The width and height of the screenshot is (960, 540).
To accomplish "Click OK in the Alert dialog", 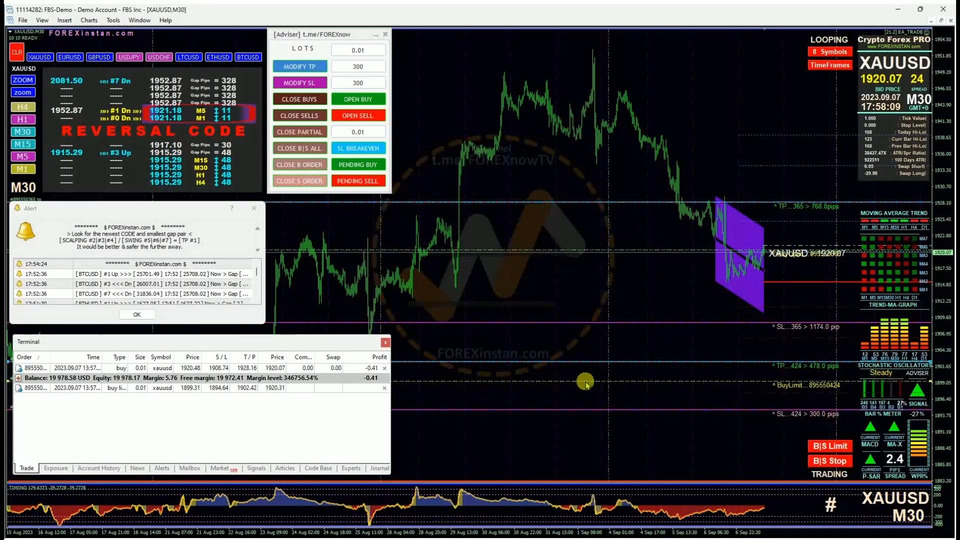I will pos(137,314).
